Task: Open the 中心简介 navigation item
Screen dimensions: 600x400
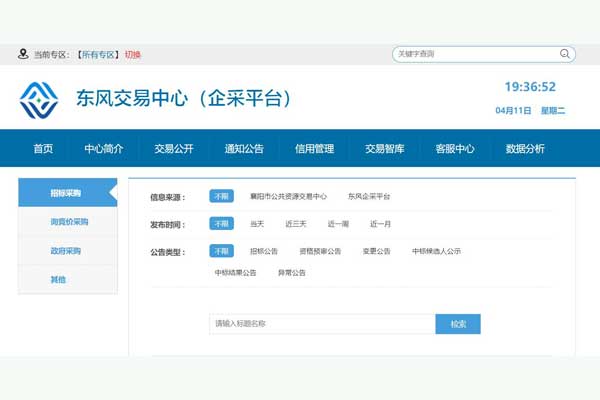Action: point(104,149)
